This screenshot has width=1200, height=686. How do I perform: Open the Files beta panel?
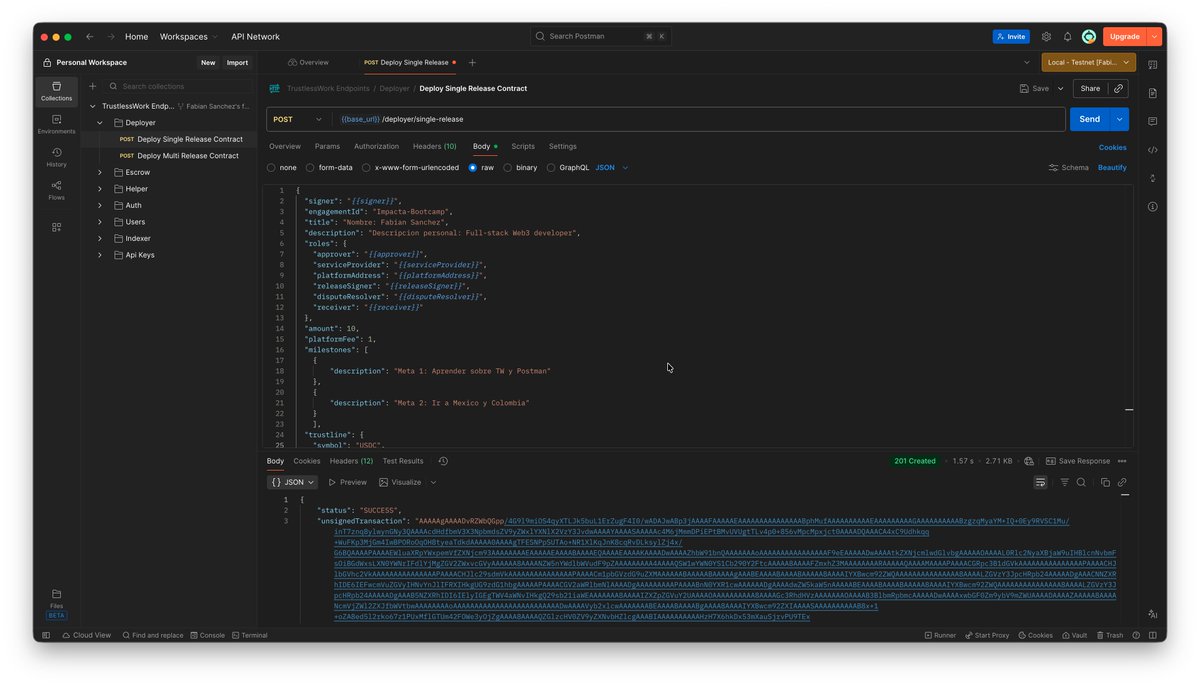point(56,603)
